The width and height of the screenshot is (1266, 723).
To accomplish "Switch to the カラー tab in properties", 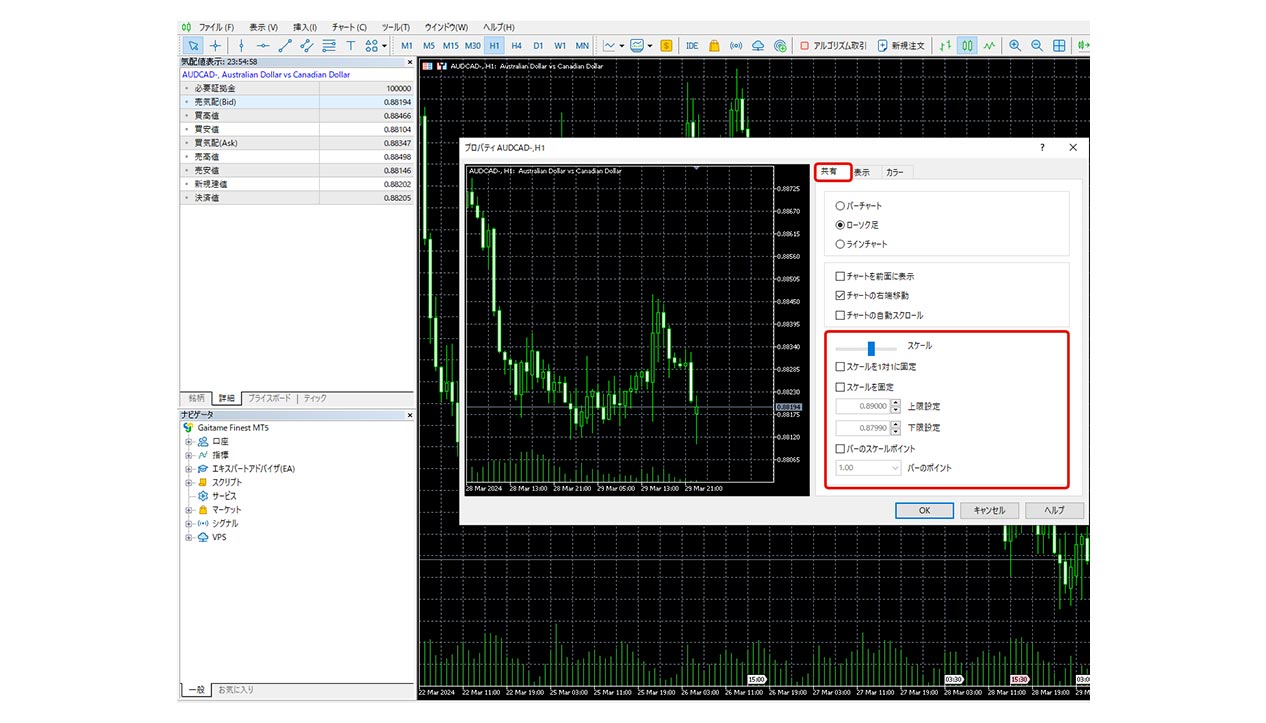I will tap(895, 172).
